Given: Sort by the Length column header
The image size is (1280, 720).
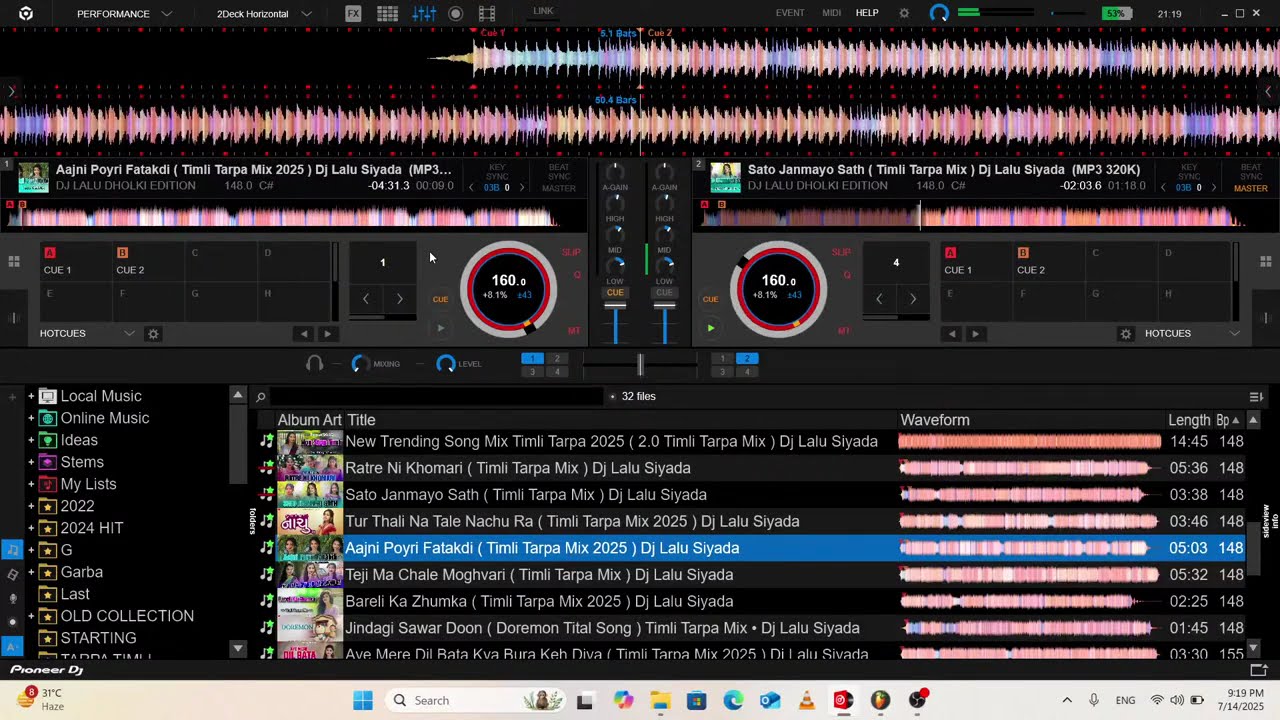Looking at the screenshot, I should click(1189, 421).
